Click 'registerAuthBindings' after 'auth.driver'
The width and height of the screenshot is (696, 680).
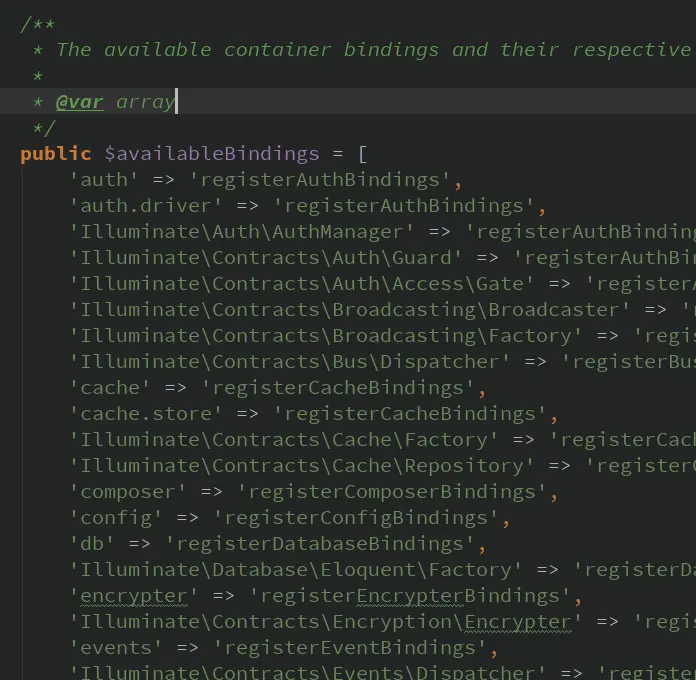point(404,206)
